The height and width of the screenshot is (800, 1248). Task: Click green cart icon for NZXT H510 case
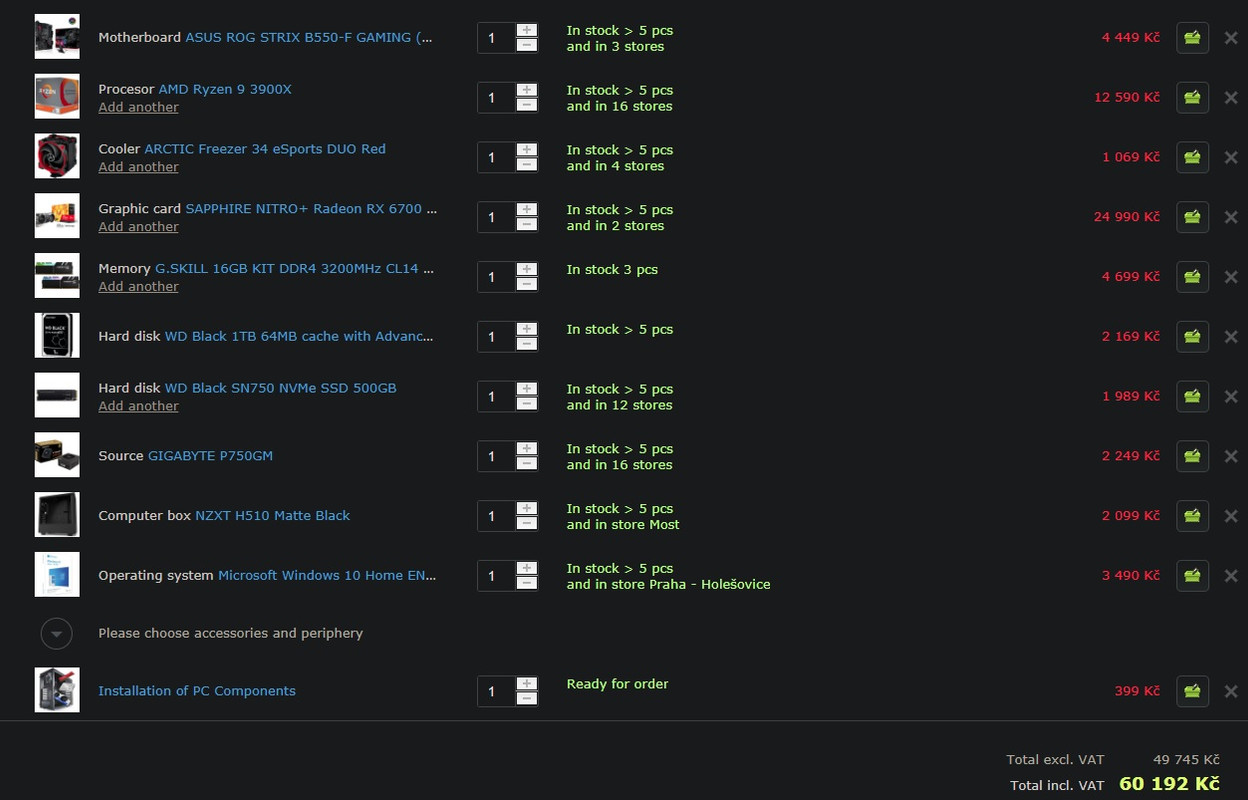pos(1192,516)
